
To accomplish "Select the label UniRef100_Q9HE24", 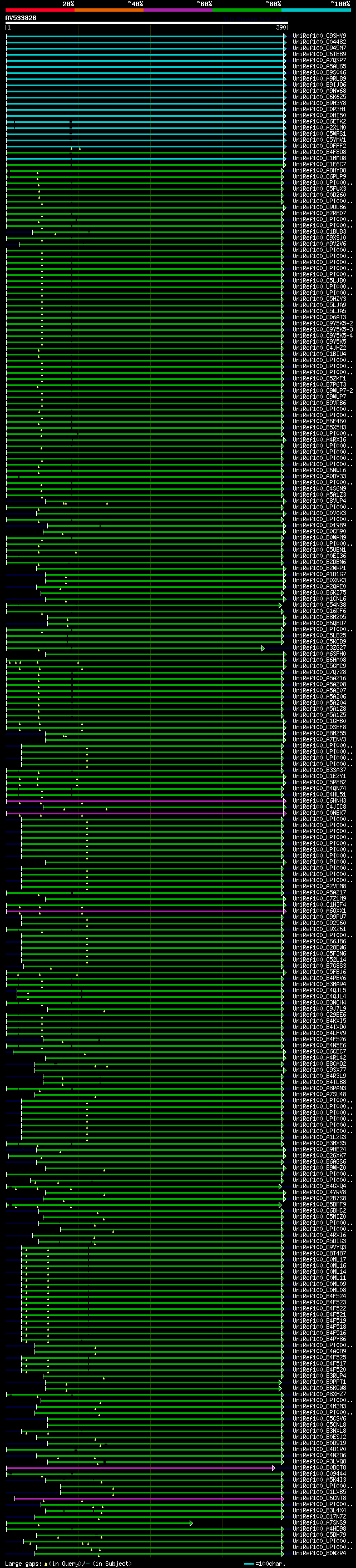I will click(x=319, y=1149).
